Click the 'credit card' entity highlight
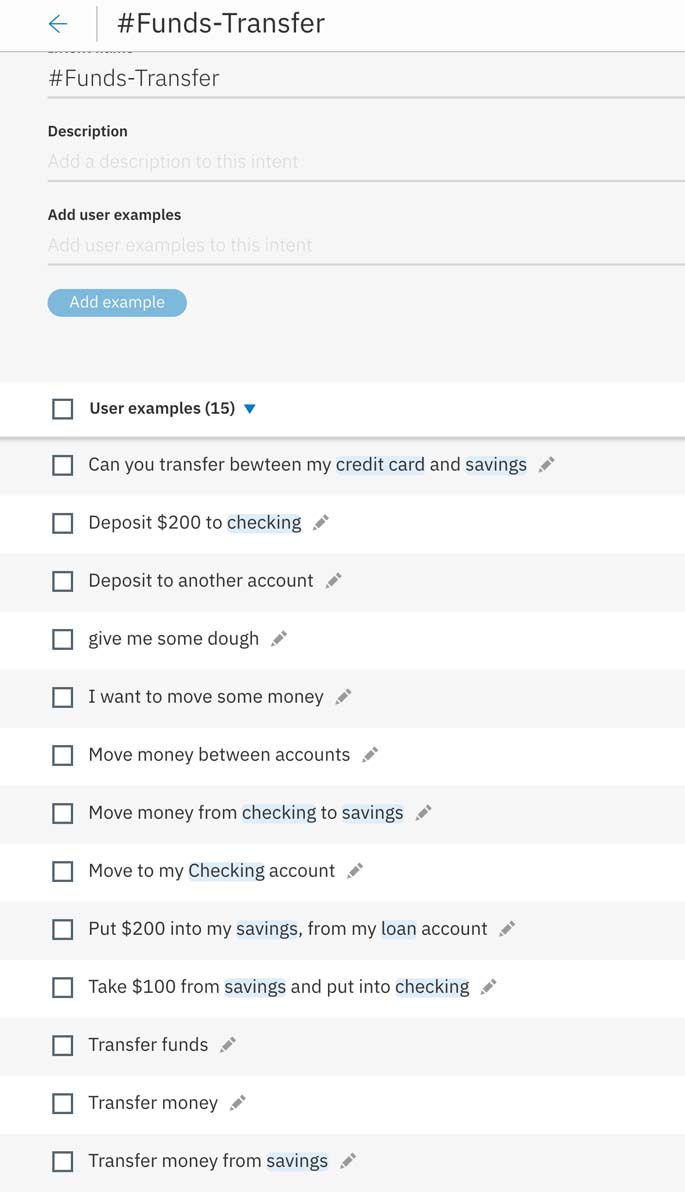Image resolution: width=685 pixels, height=1200 pixels. pyautogui.click(x=380, y=465)
